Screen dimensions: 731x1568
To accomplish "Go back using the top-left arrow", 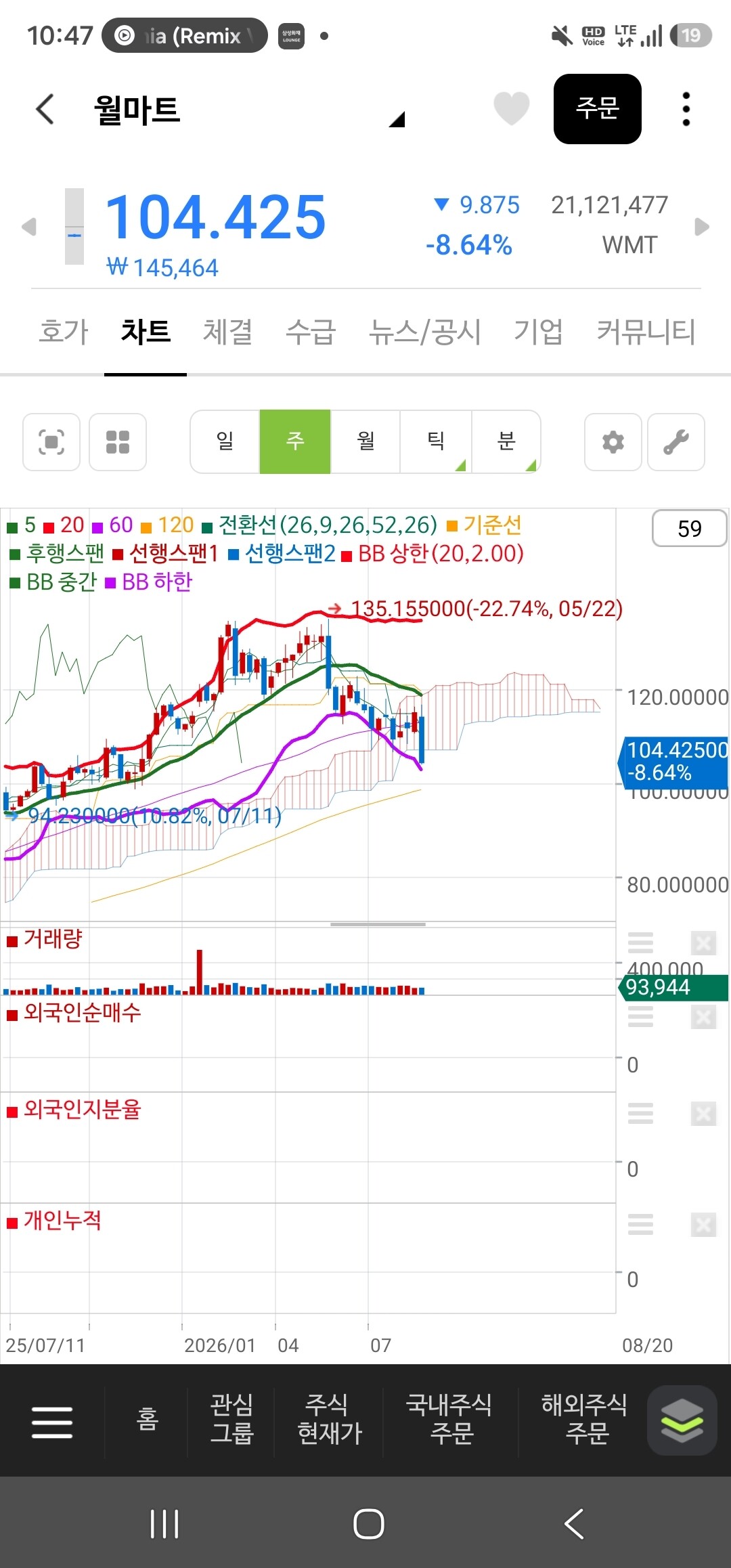I will click(x=45, y=109).
